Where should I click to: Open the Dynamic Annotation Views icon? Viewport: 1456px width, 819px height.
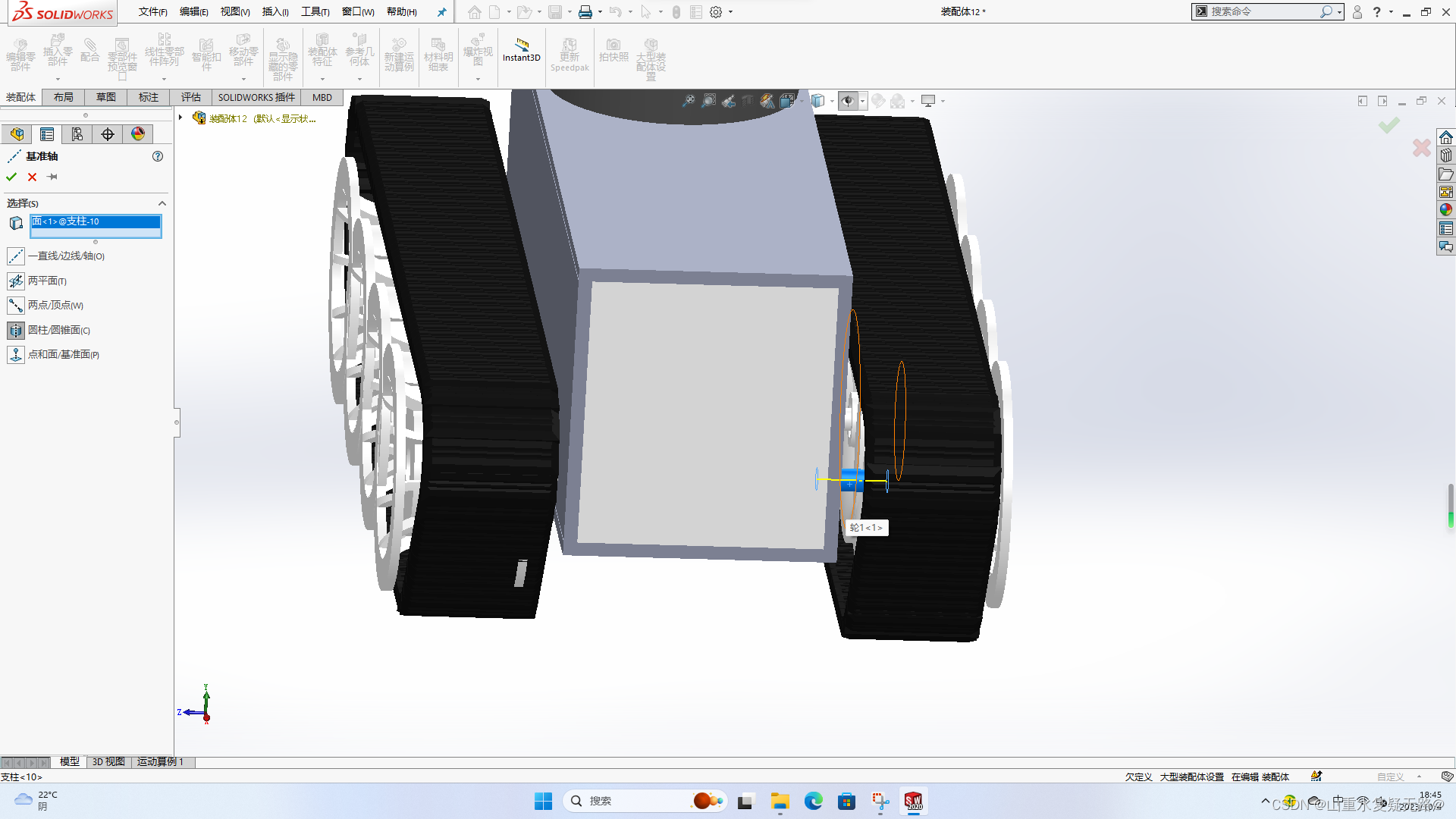767,101
